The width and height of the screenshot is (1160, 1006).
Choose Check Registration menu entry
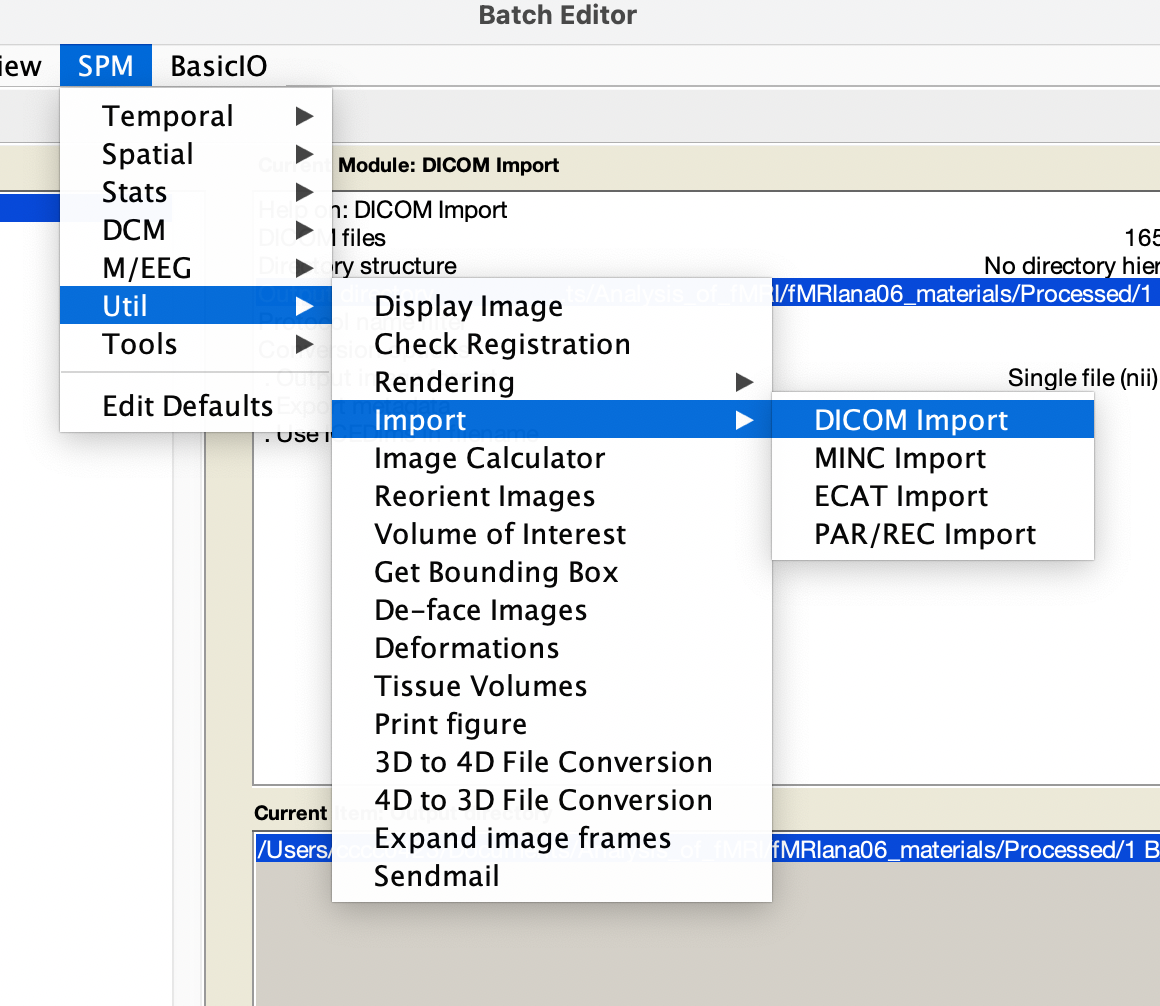pos(502,344)
